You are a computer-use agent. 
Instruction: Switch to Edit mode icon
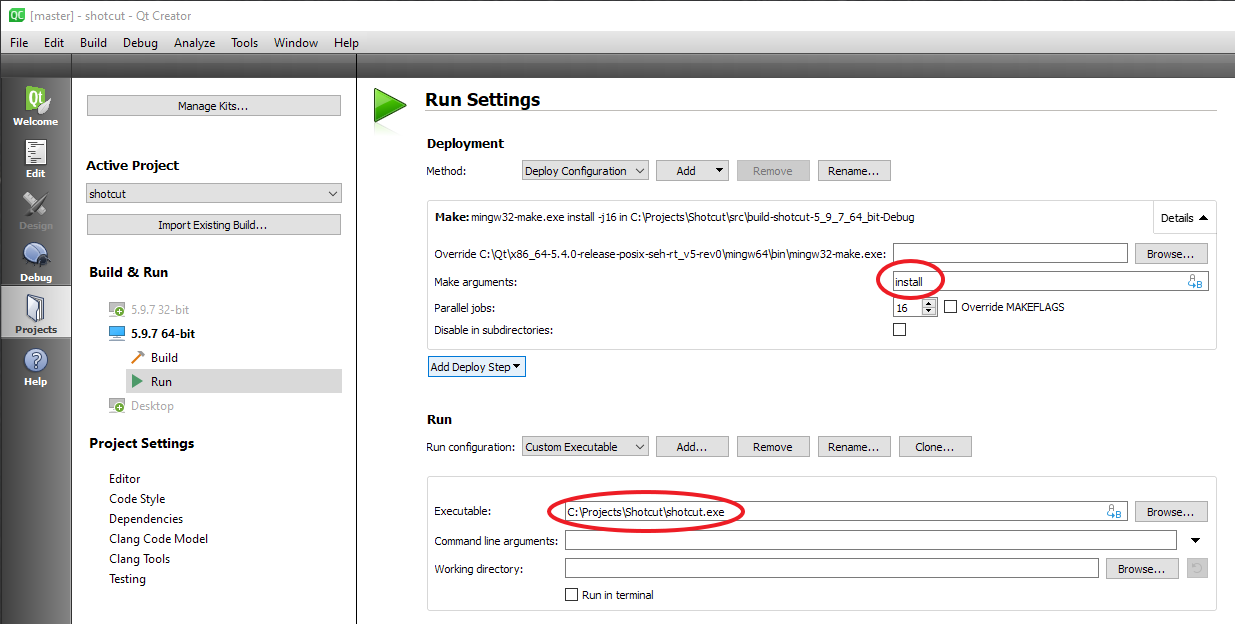coord(35,158)
